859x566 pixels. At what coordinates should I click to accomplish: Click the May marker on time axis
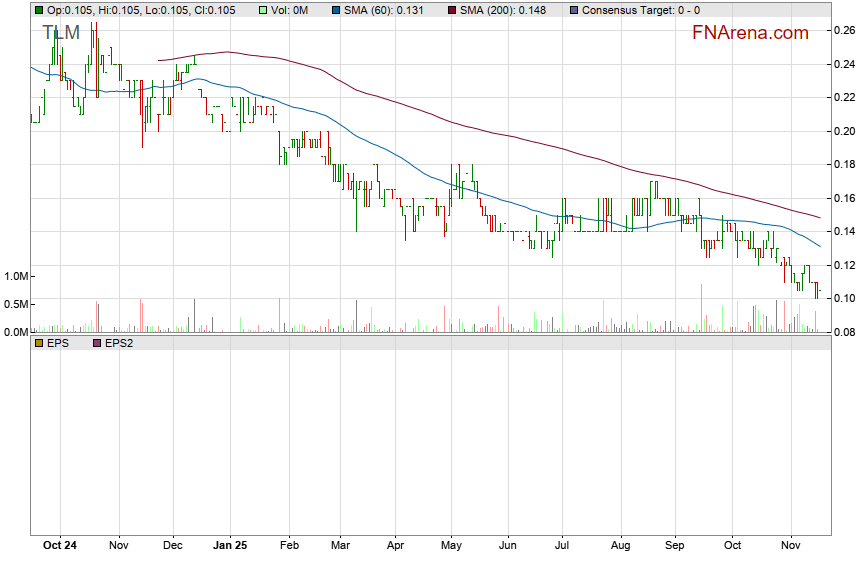click(x=451, y=547)
